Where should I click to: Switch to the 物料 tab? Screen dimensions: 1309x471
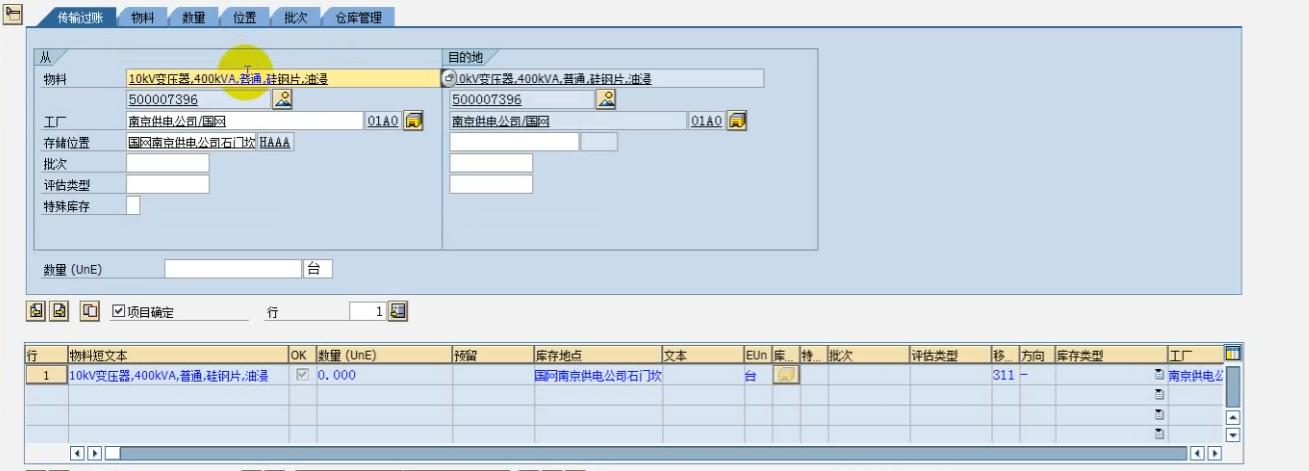[143, 17]
